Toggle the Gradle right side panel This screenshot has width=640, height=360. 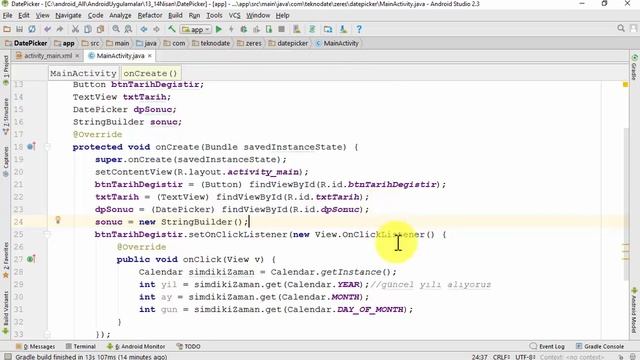tap(634, 67)
